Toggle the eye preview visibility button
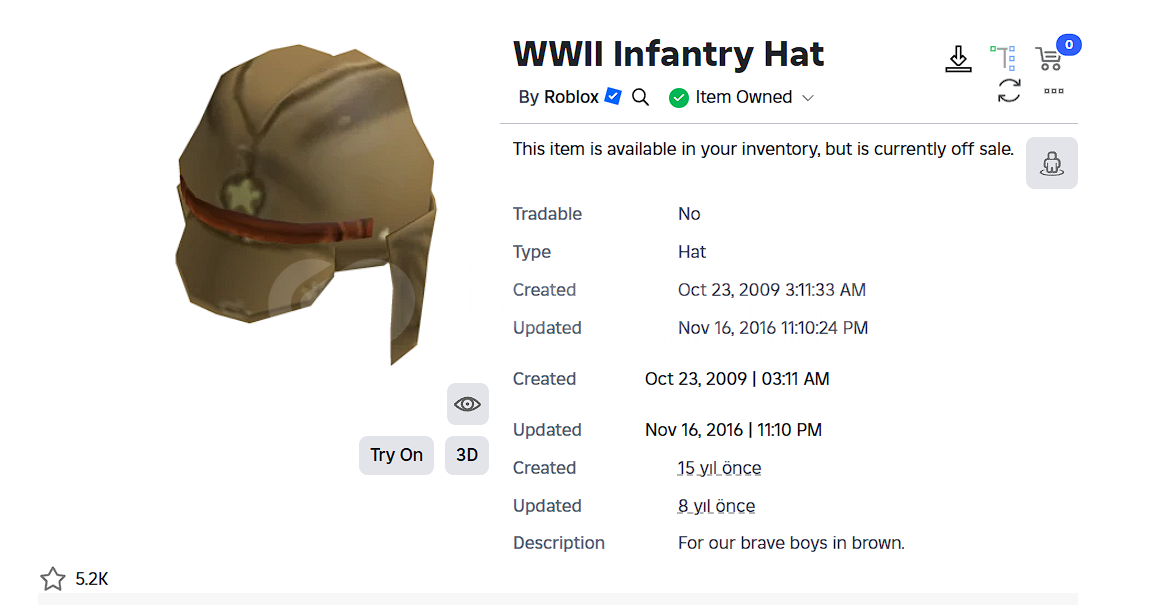This screenshot has height=605, width=1160. 468,404
